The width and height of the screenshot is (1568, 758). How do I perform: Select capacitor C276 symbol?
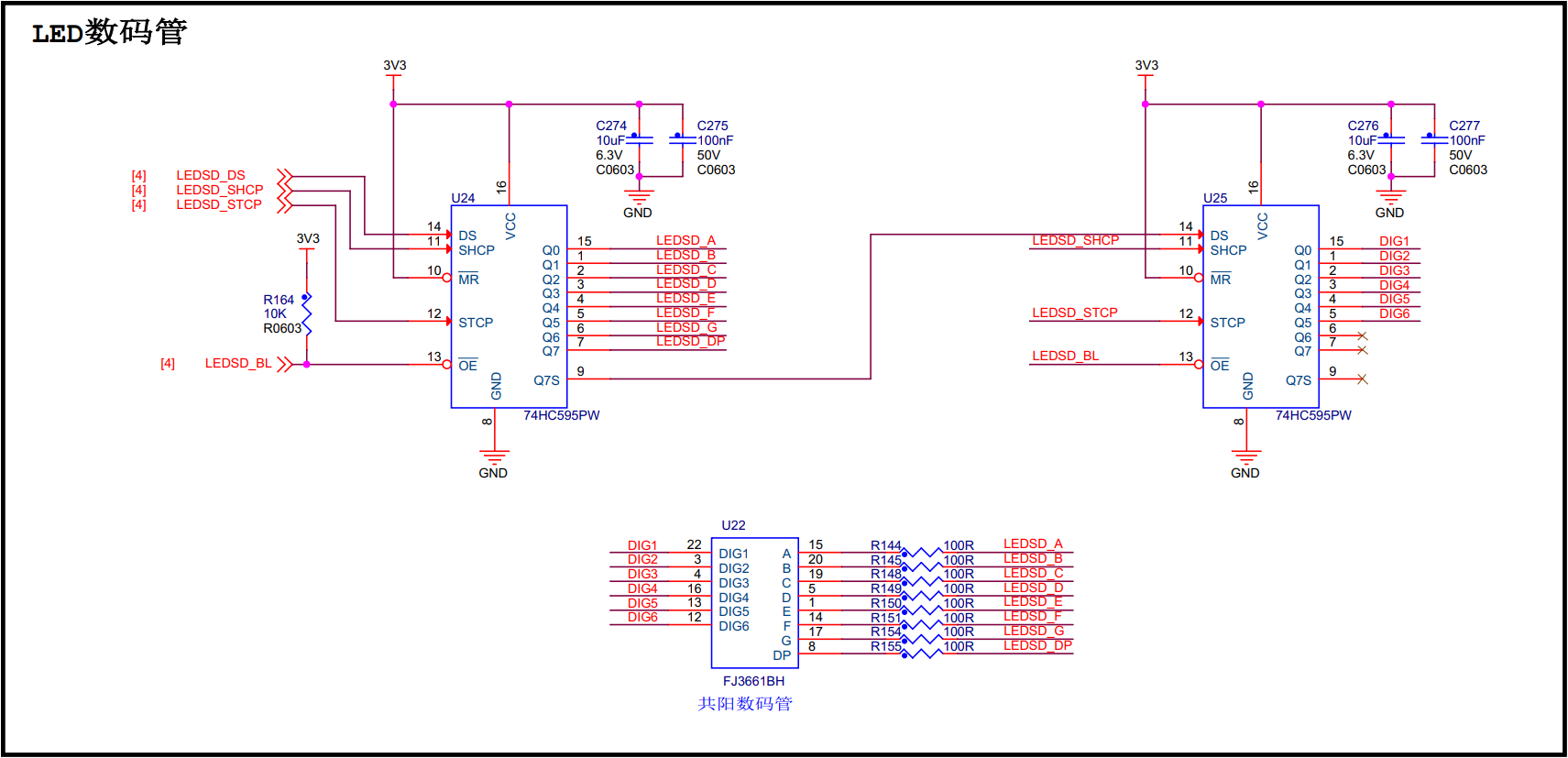[1391, 139]
